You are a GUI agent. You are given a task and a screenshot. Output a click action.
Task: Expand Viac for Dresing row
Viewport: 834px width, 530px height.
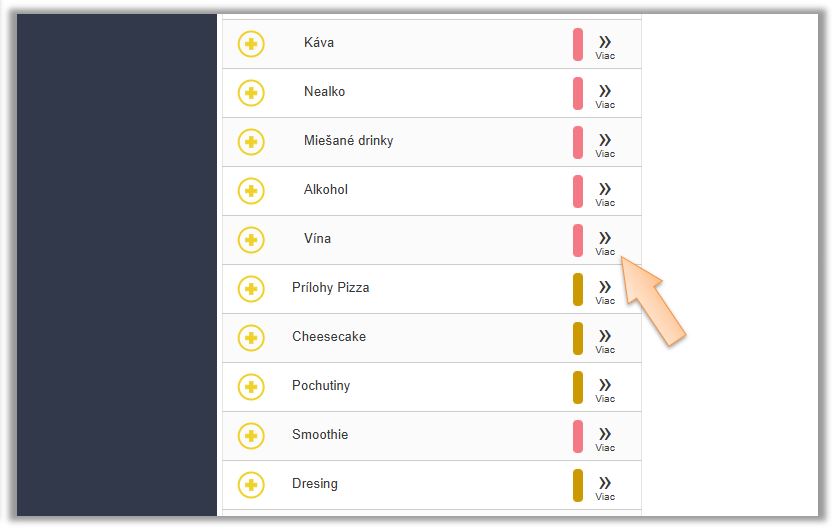point(605,487)
